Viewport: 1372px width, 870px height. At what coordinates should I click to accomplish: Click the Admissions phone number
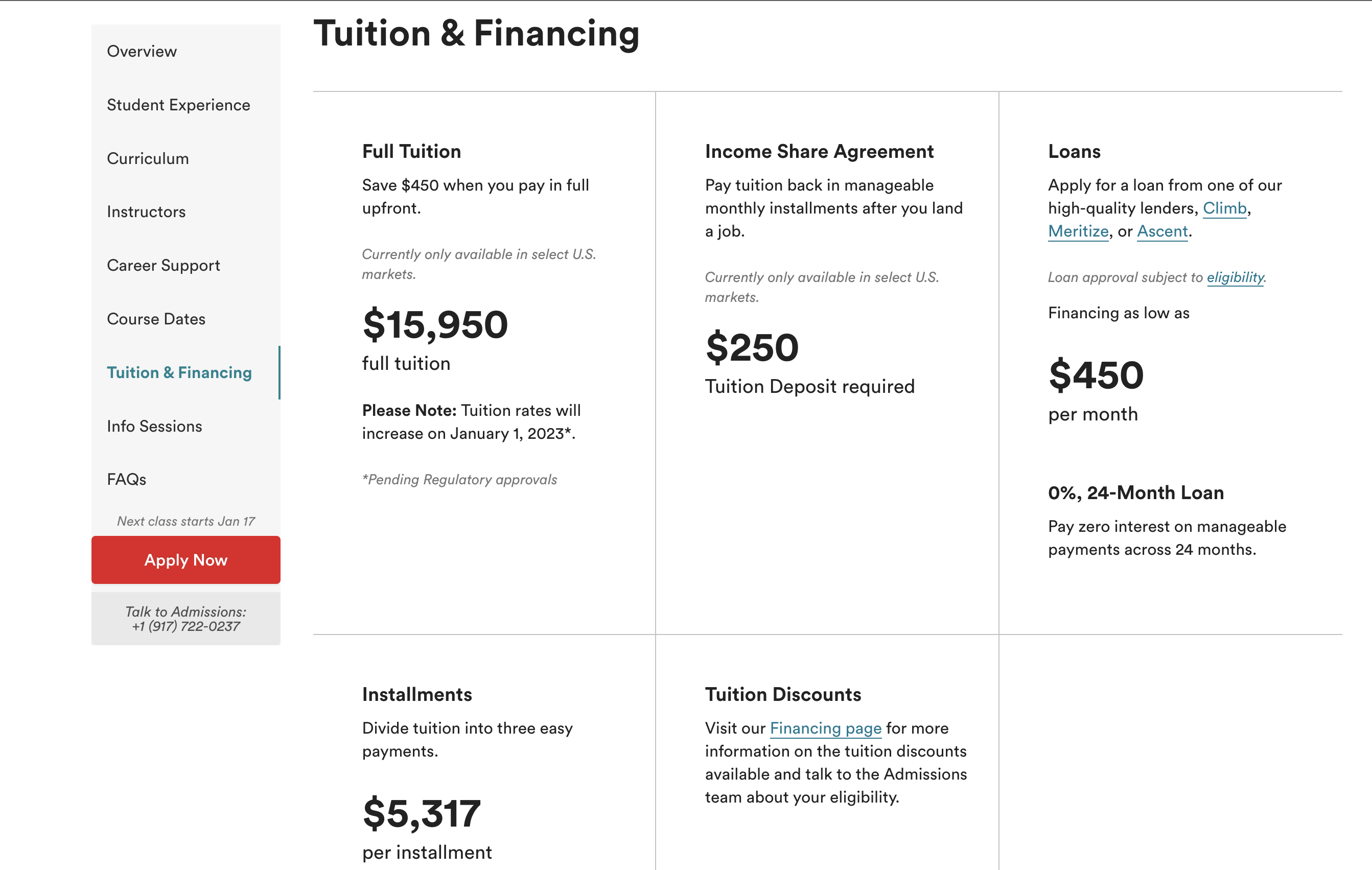[x=186, y=627]
